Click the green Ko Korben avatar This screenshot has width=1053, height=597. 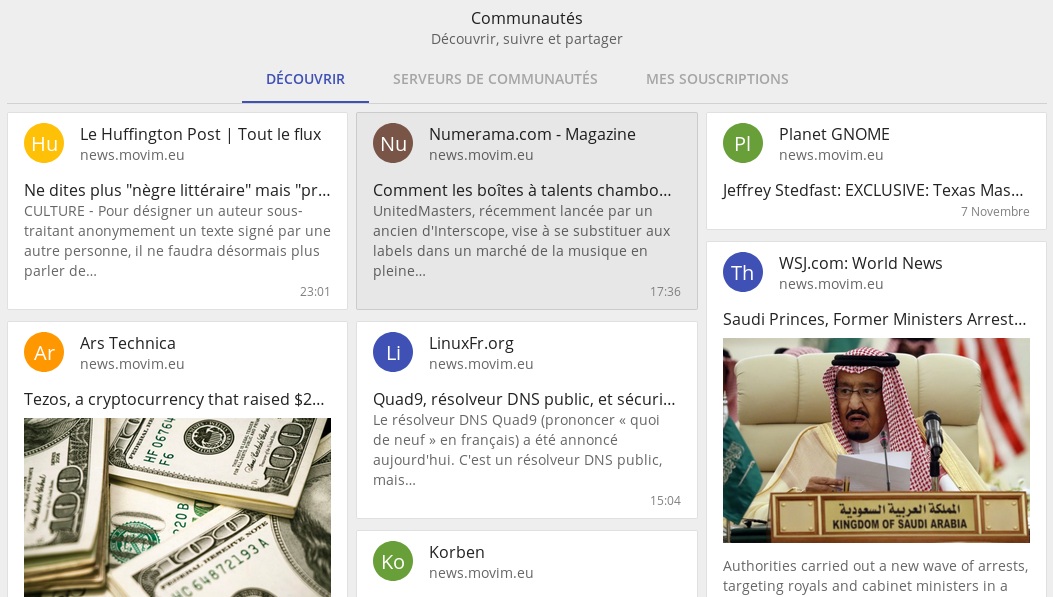tap(393, 561)
